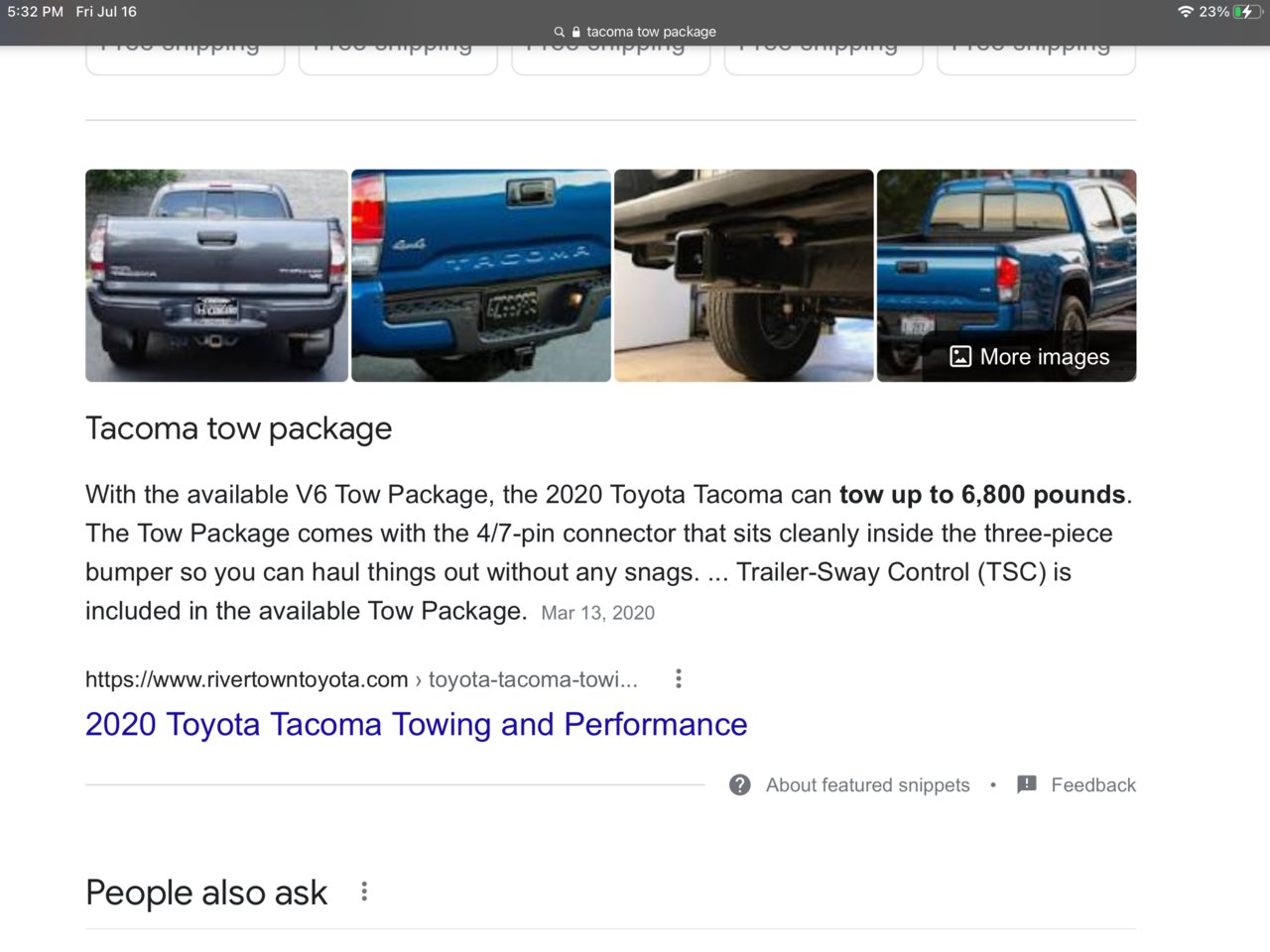The width and height of the screenshot is (1270, 952).
Task: Click the Feedback link
Action: point(1093,785)
